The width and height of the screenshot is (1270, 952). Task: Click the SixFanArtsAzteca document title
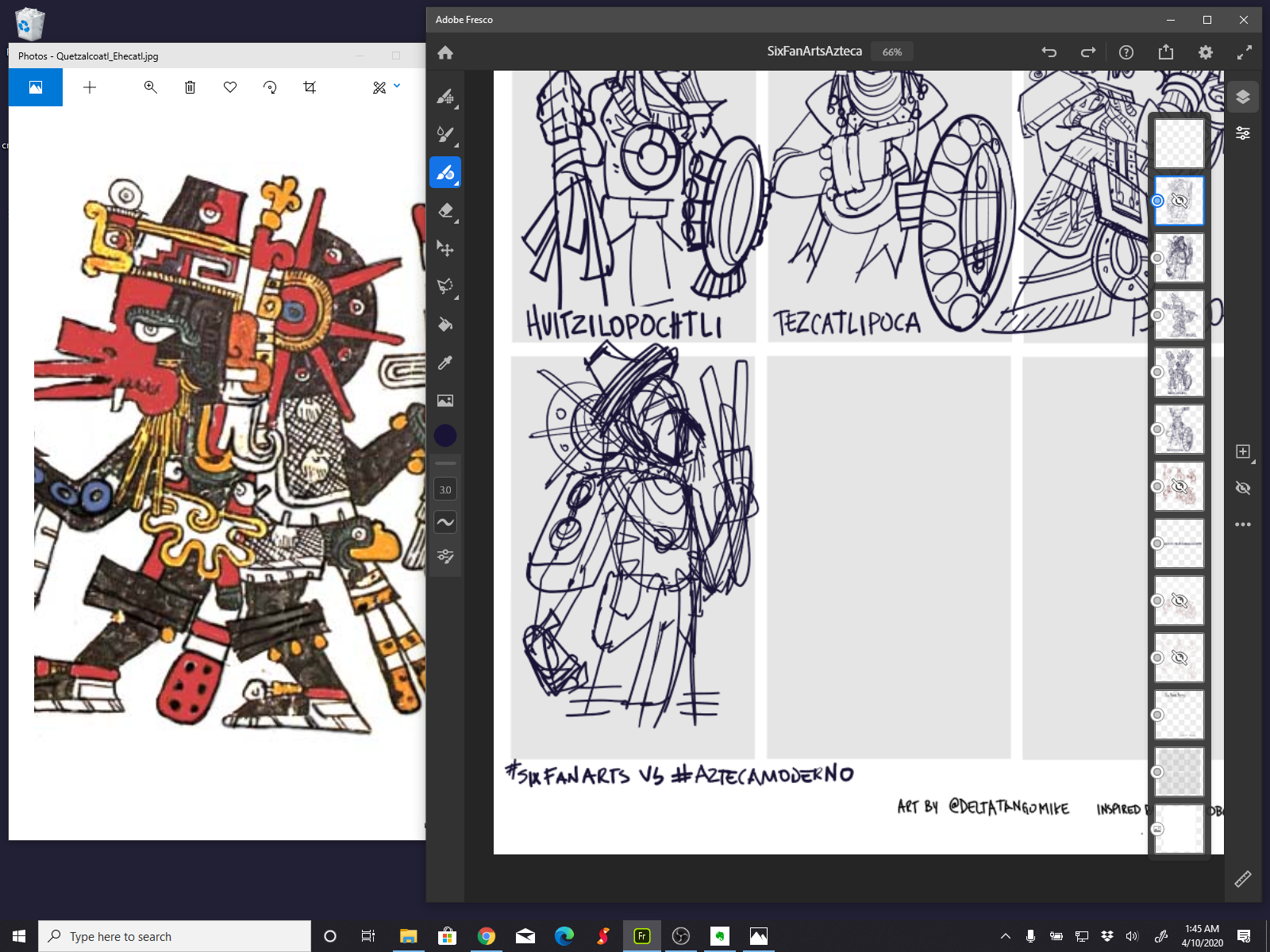(814, 51)
